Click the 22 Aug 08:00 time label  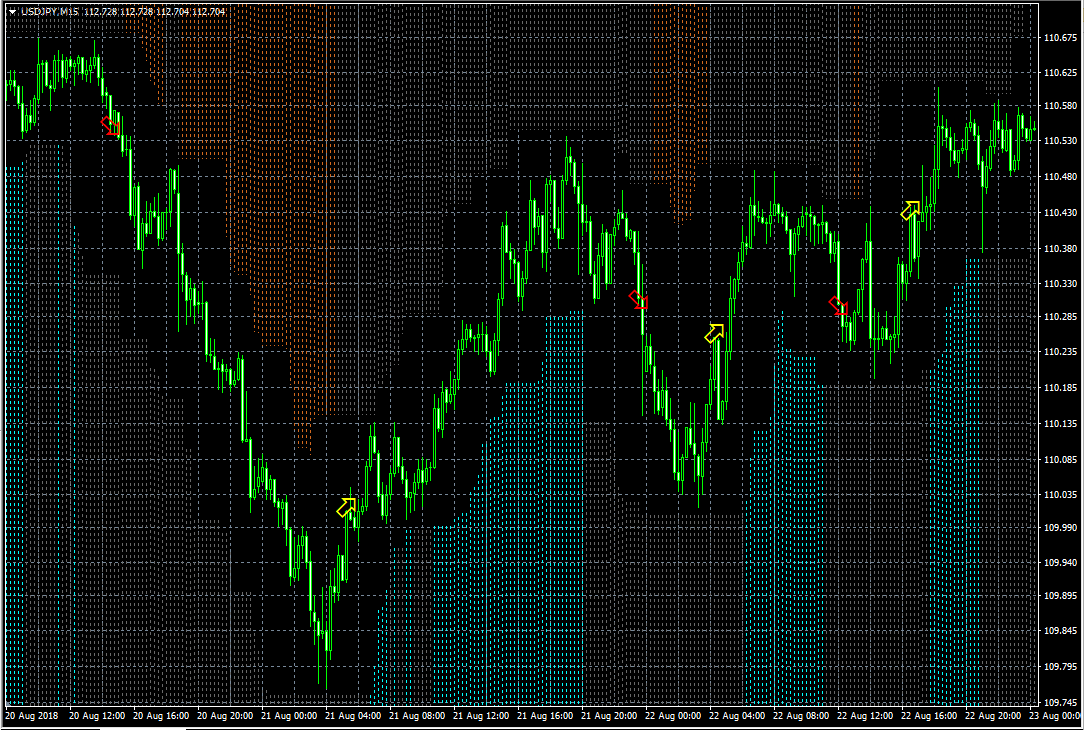pos(801,715)
